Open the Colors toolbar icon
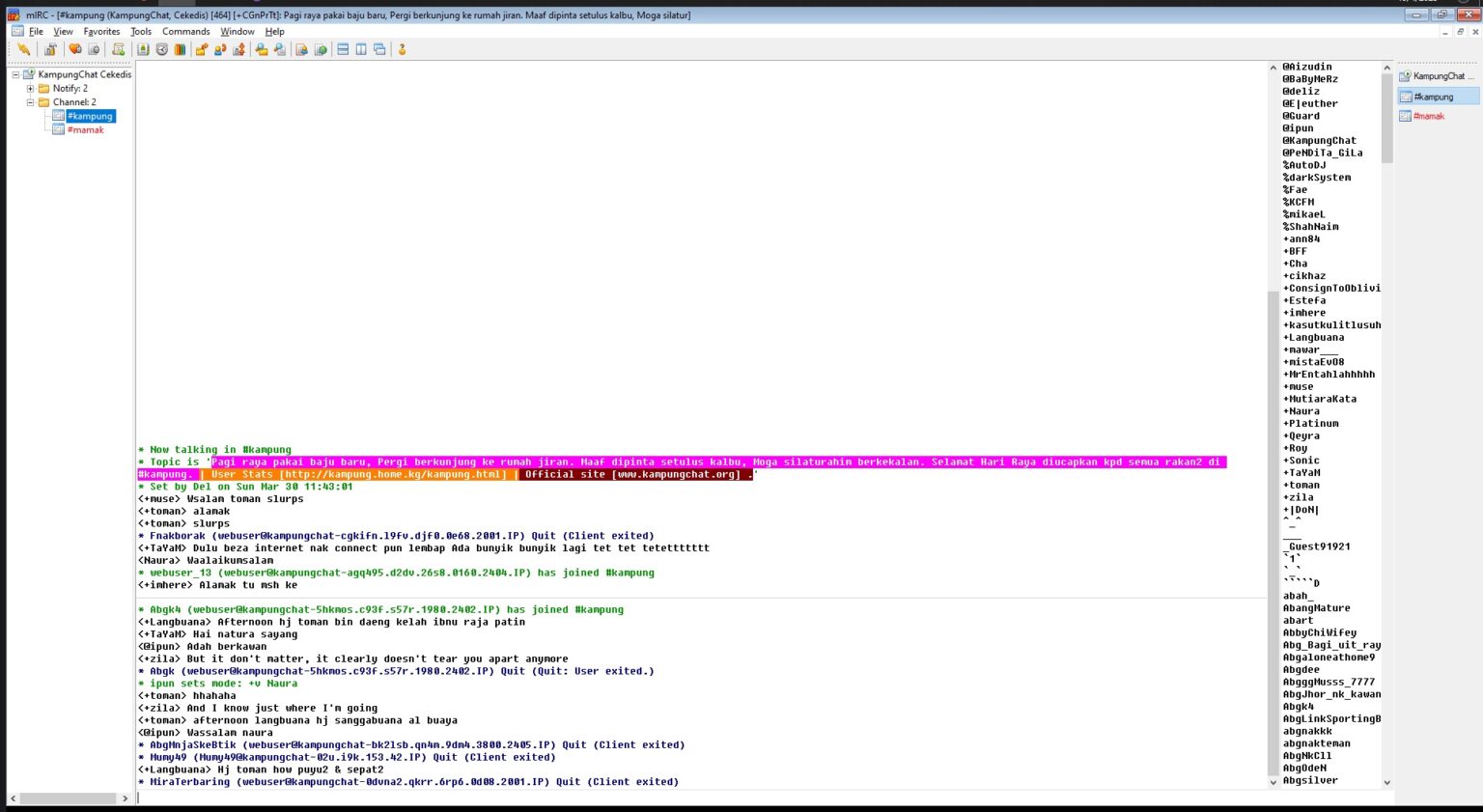Viewport: 1483px width, 812px height. [x=180, y=49]
